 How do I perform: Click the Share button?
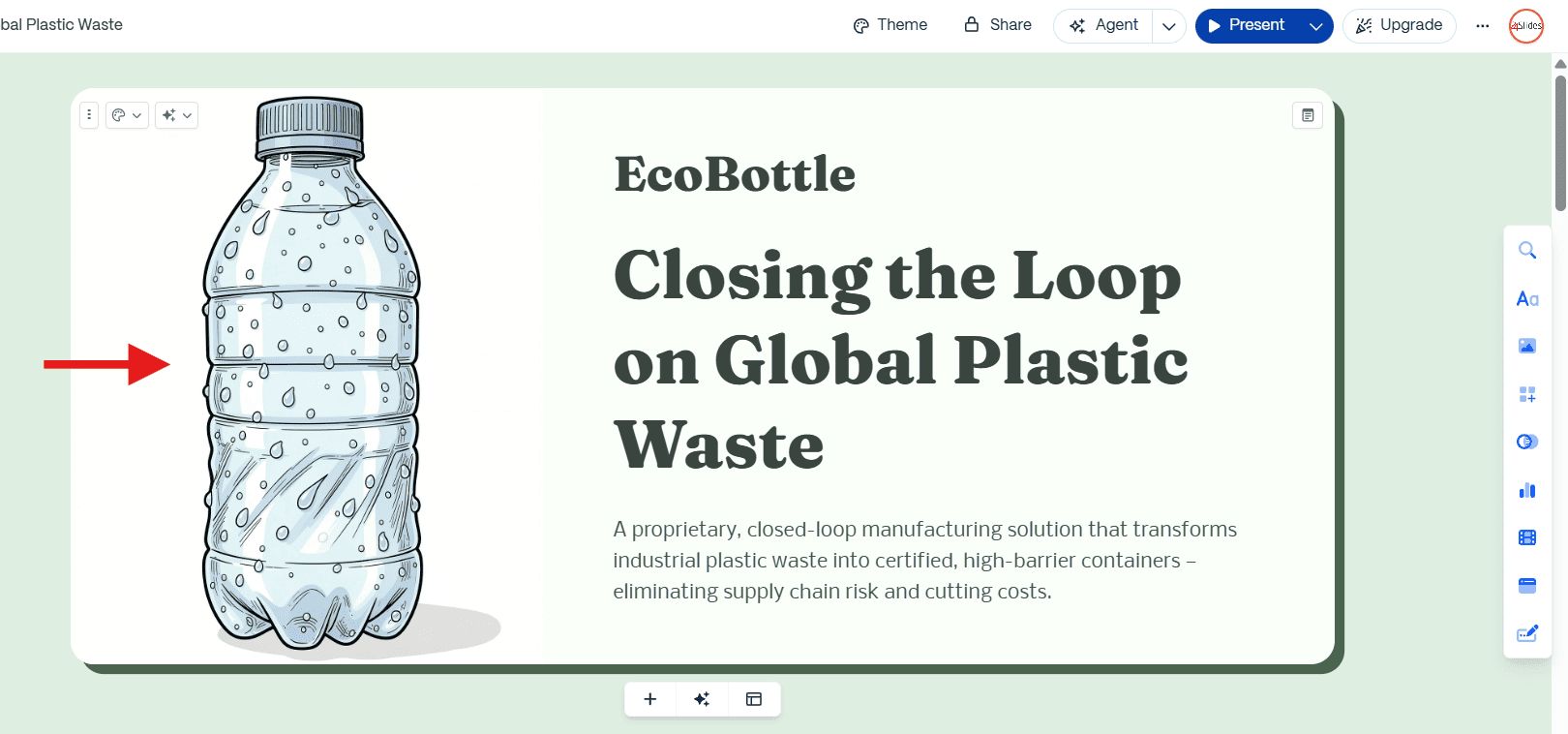point(998,25)
